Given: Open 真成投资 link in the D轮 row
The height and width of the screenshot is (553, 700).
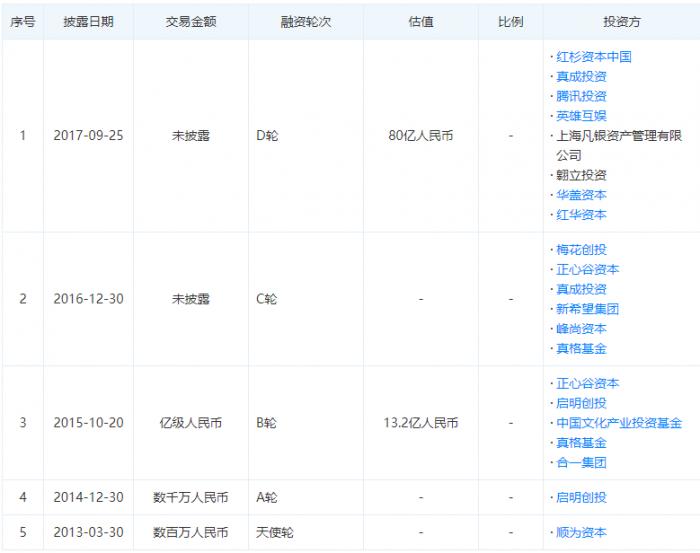Looking at the screenshot, I should (x=581, y=76).
